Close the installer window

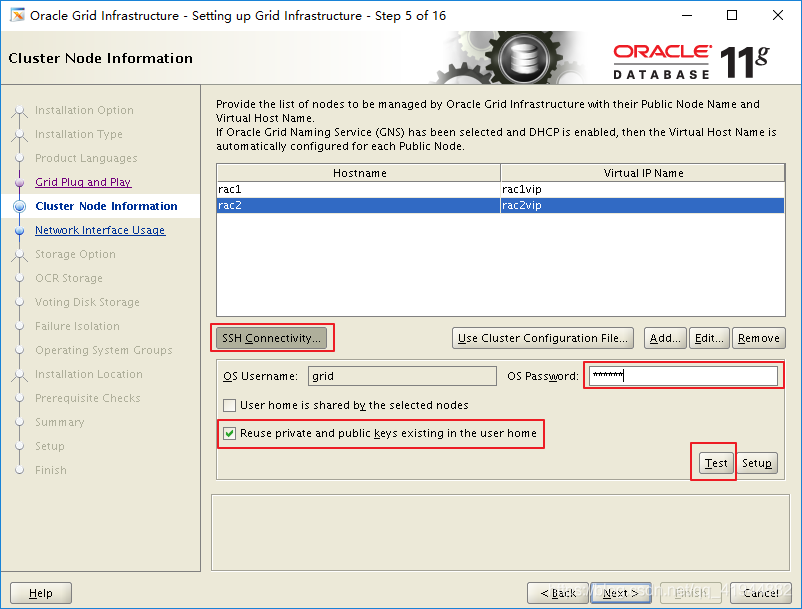(x=777, y=15)
